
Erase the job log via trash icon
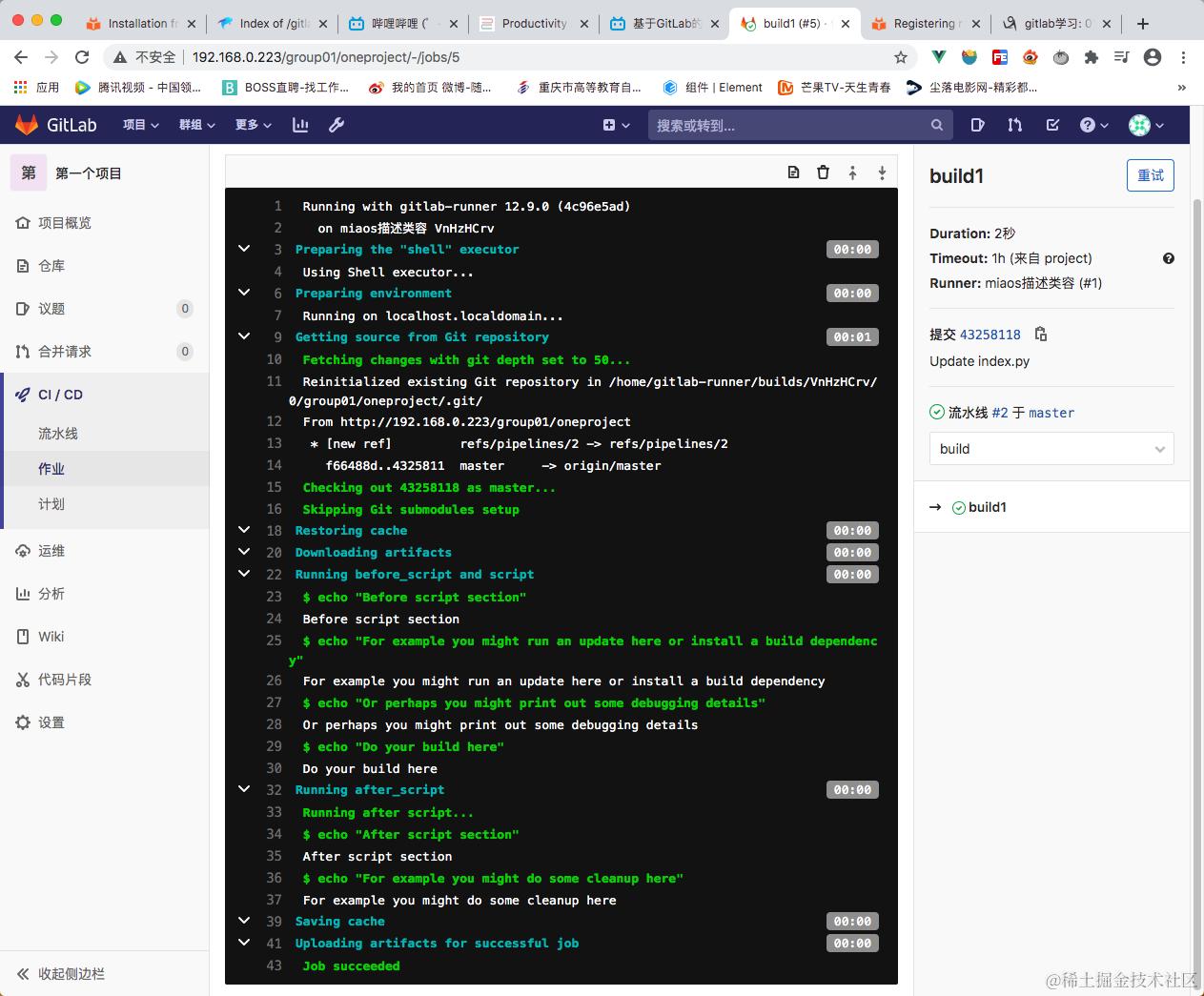[823, 172]
